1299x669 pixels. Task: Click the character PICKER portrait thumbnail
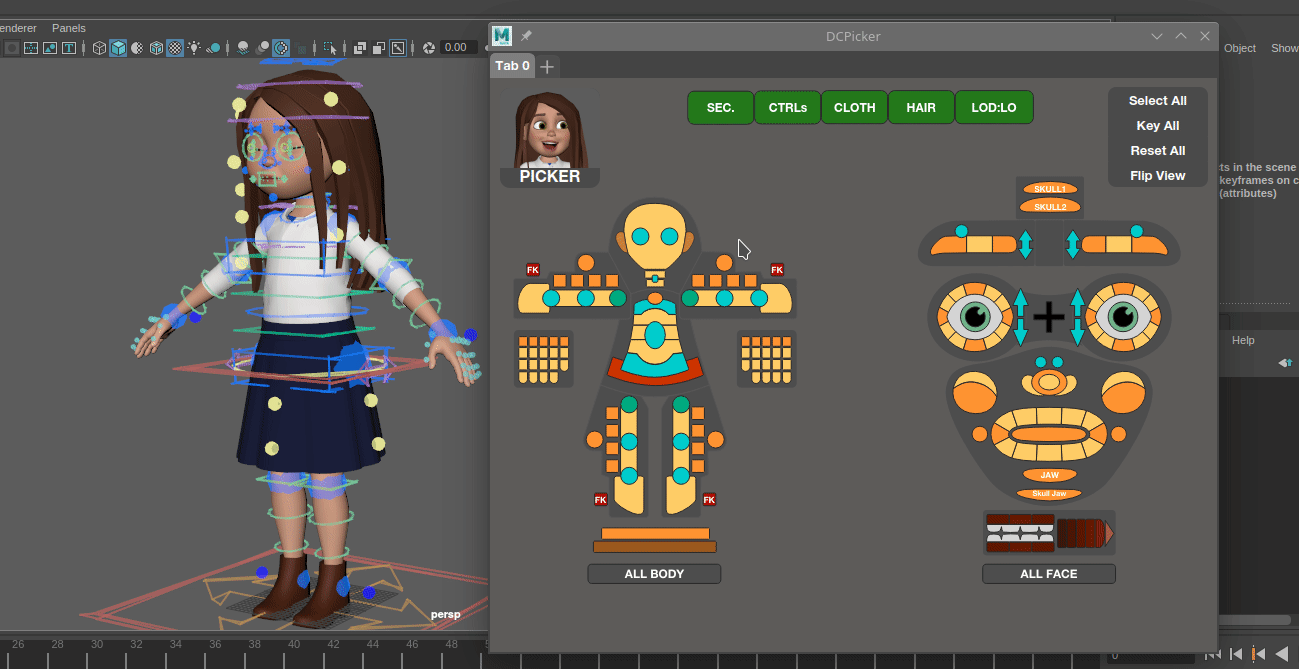(x=549, y=132)
